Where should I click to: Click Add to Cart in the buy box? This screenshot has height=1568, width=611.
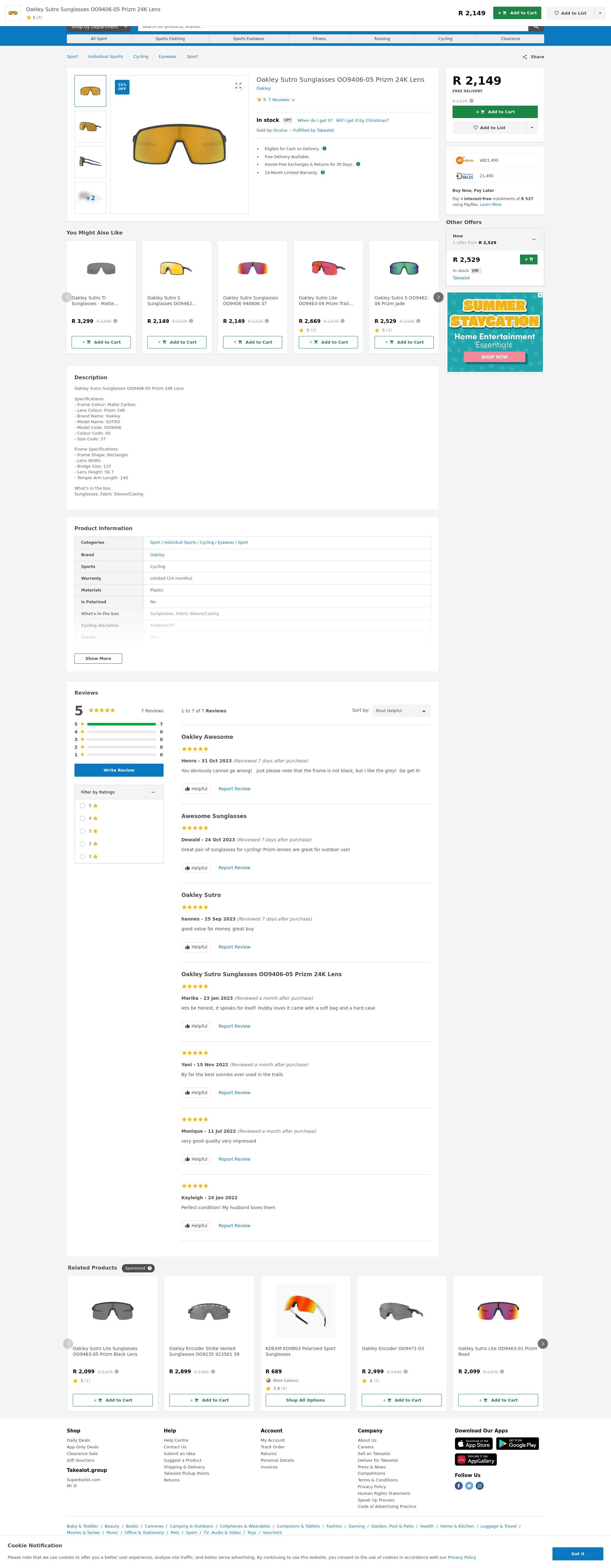[x=495, y=112]
